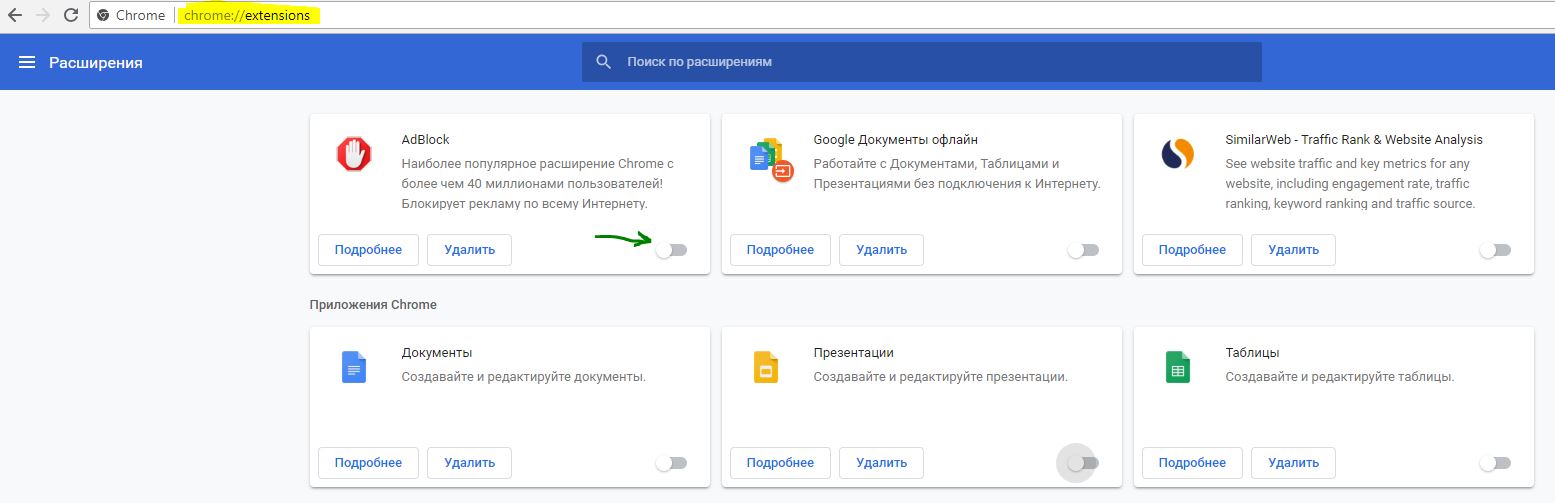Click the Презентации app name
This screenshot has height=503, width=1555.
pos(854,353)
